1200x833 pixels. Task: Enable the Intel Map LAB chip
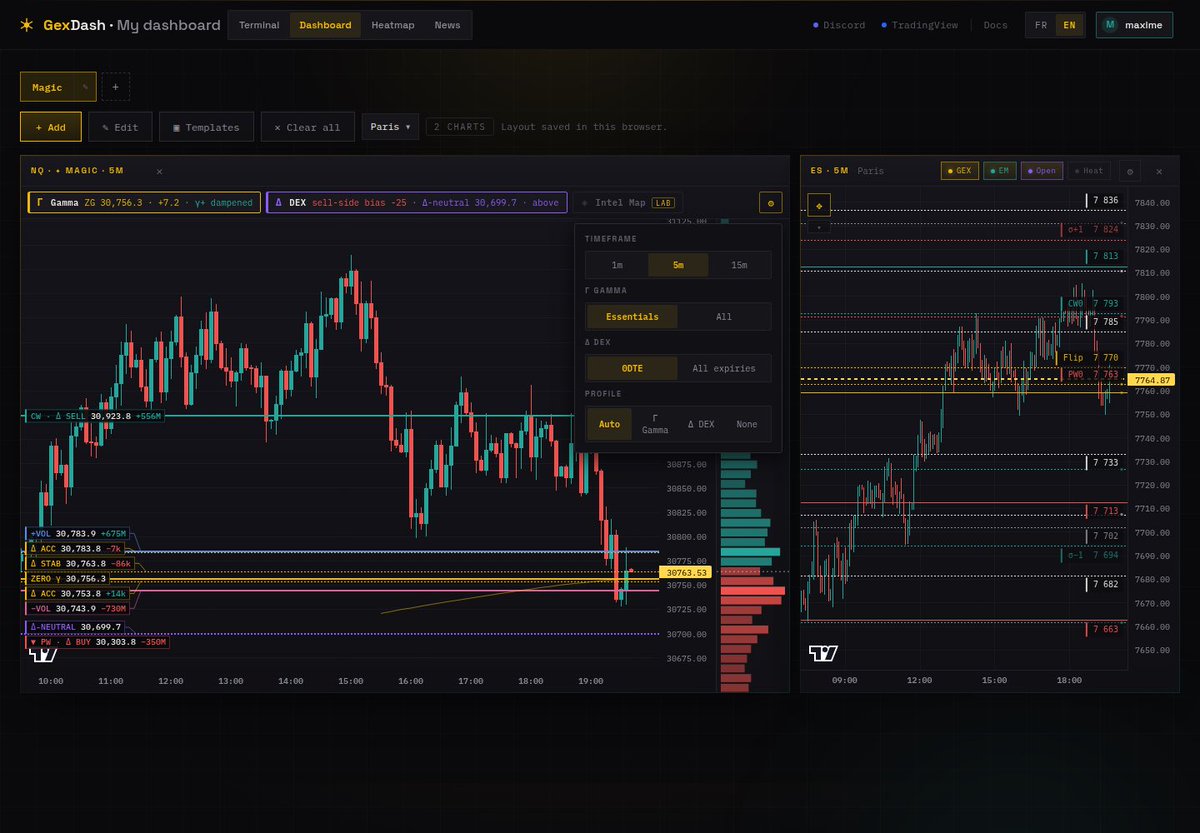point(628,203)
